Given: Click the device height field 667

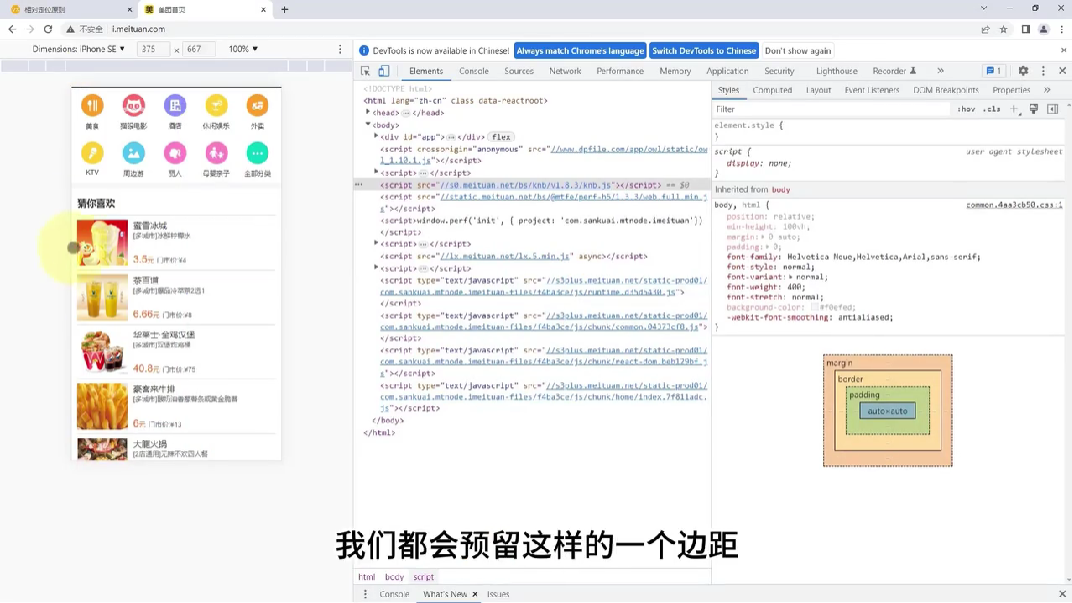Looking at the screenshot, I should [x=198, y=49].
